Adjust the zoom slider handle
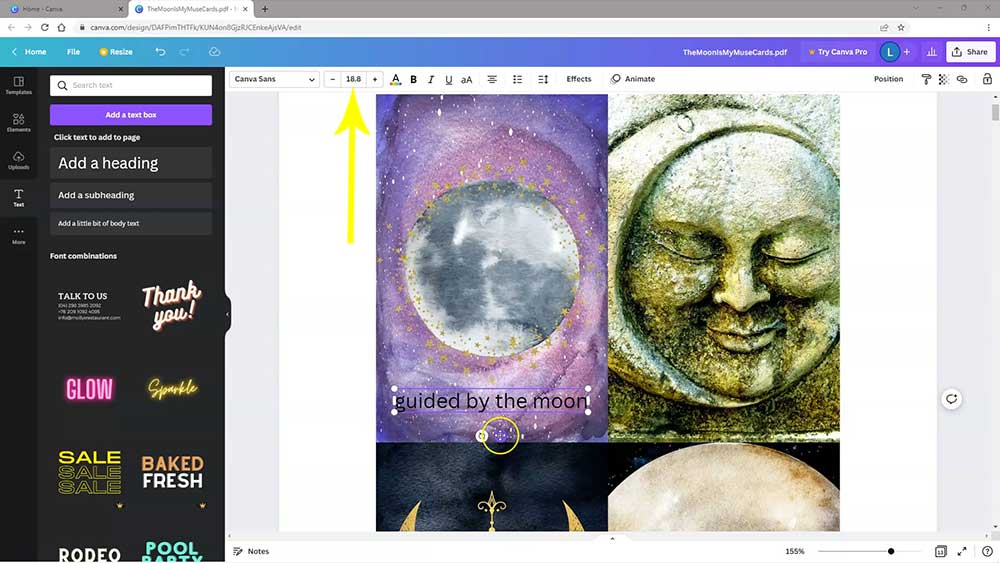The width and height of the screenshot is (1000, 563). coord(891,551)
